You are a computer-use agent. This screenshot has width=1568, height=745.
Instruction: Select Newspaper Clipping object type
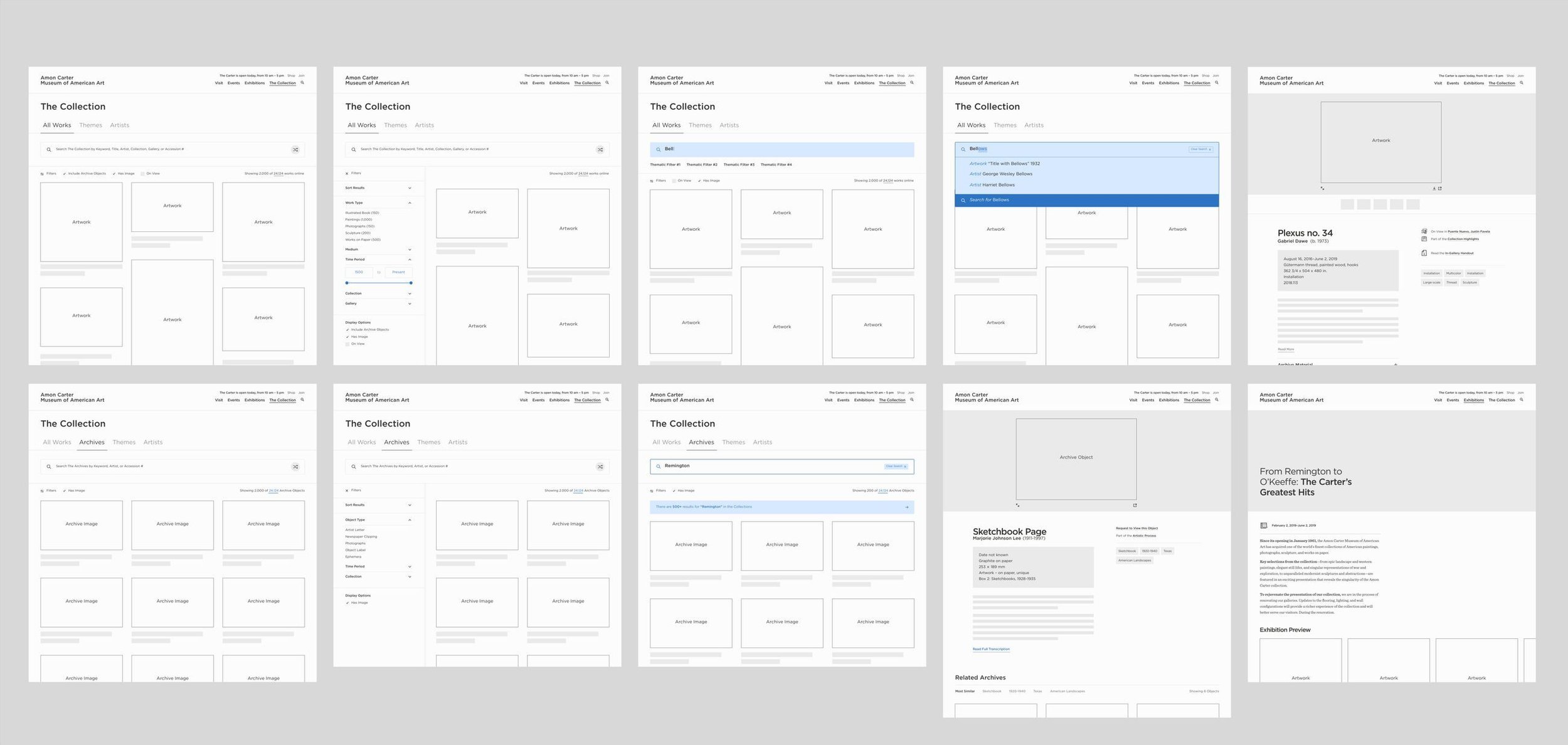(361, 537)
